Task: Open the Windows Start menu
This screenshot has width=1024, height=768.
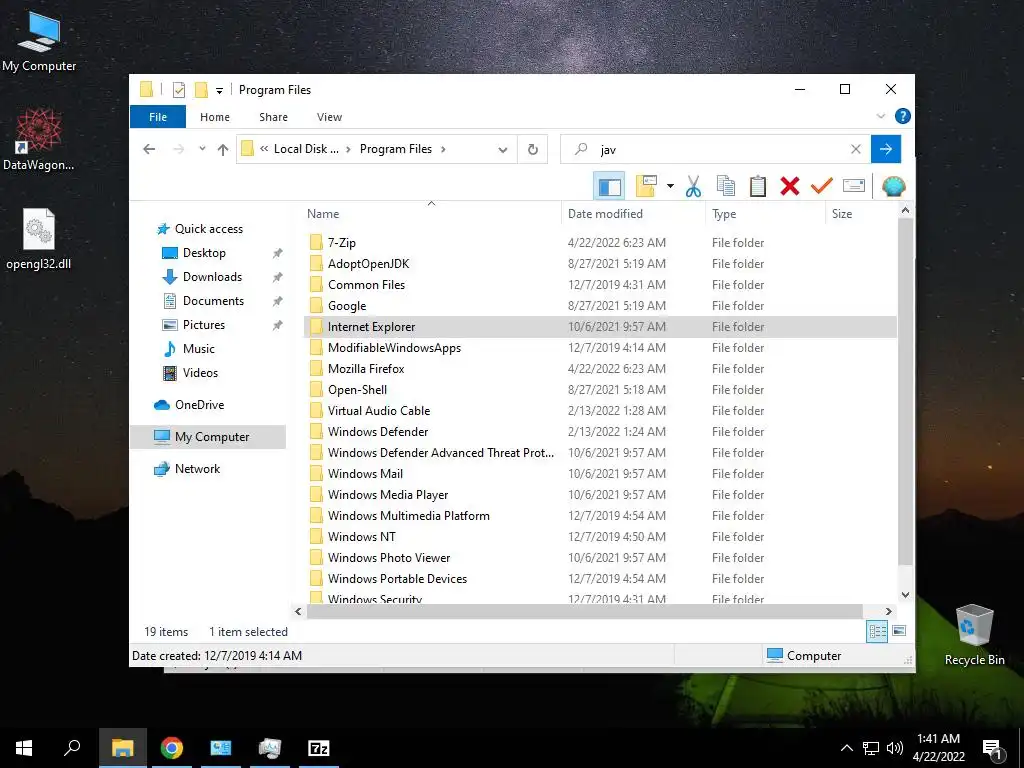Action: tap(24, 748)
